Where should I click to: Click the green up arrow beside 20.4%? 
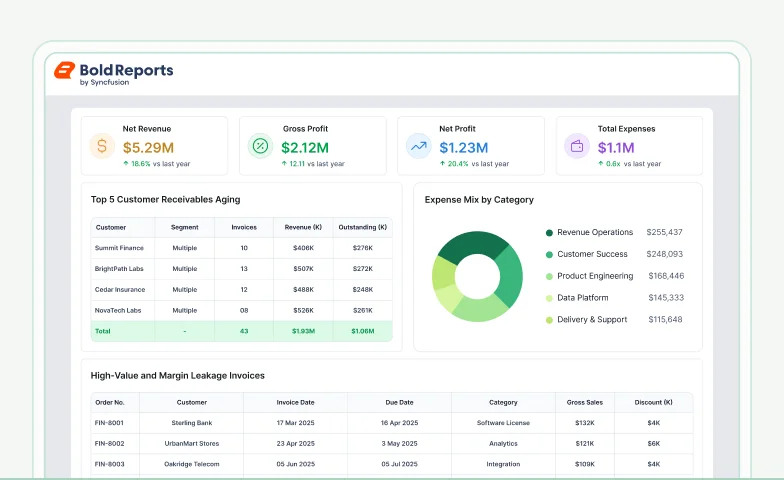pos(442,164)
